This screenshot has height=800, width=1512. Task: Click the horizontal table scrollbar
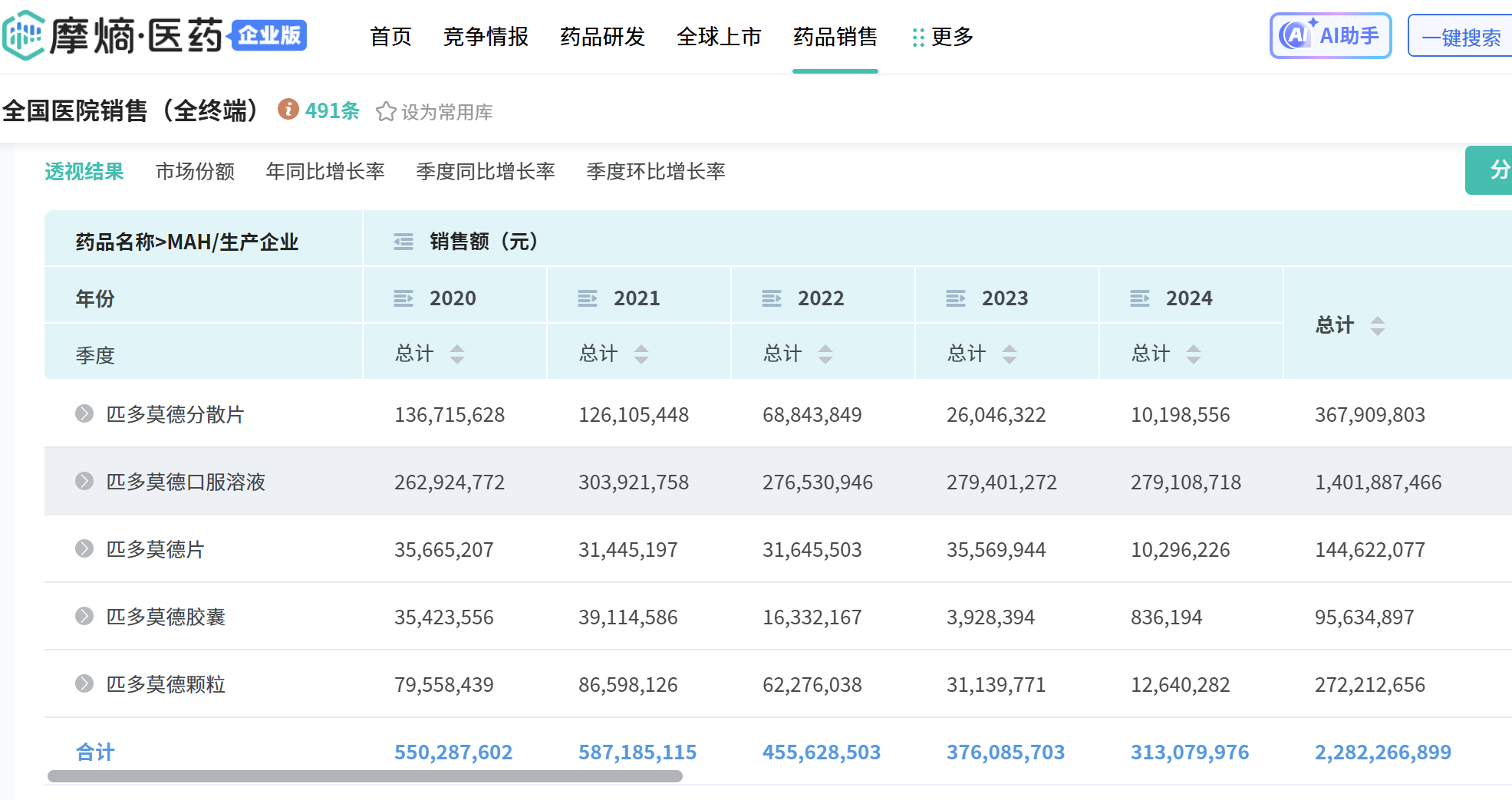(365, 776)
